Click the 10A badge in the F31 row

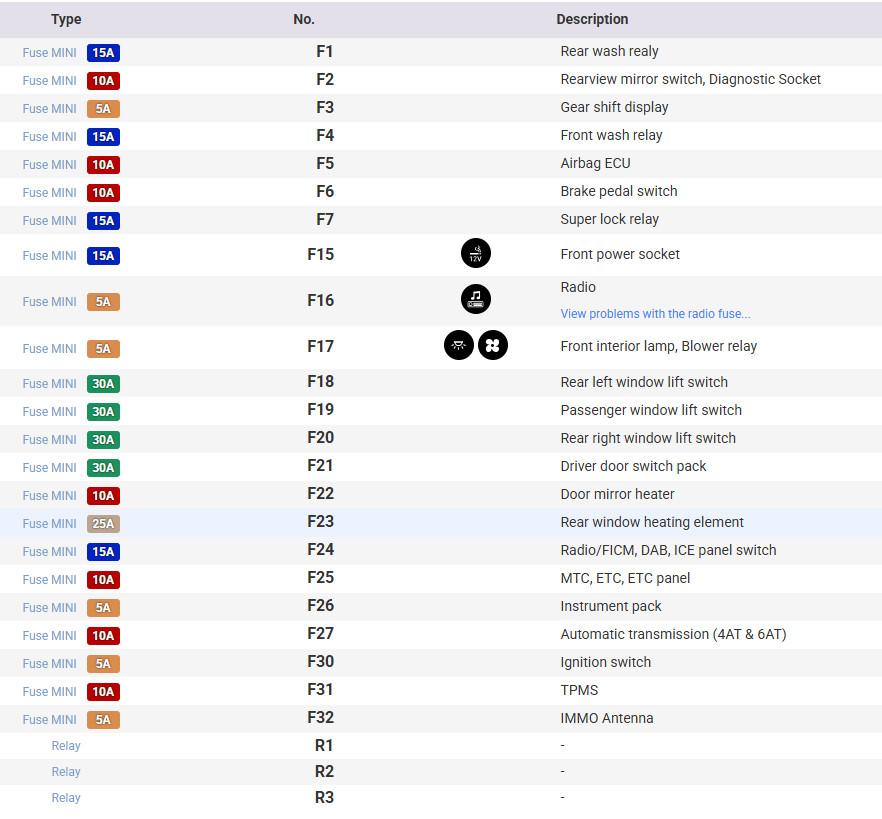pyautogui.click(x=104, y=692)
